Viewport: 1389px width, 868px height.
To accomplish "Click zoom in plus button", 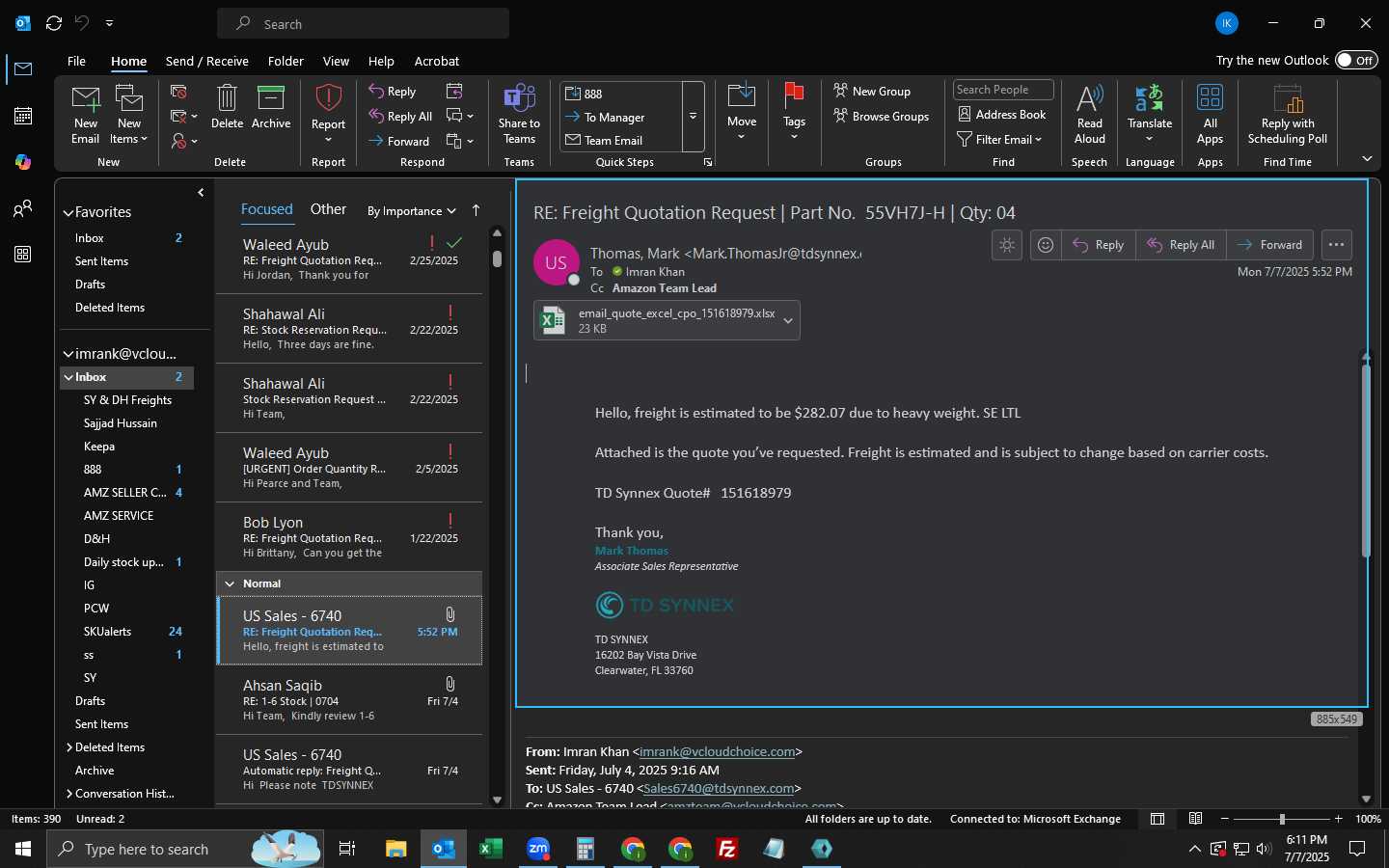I will click(x=1338, y=819).
